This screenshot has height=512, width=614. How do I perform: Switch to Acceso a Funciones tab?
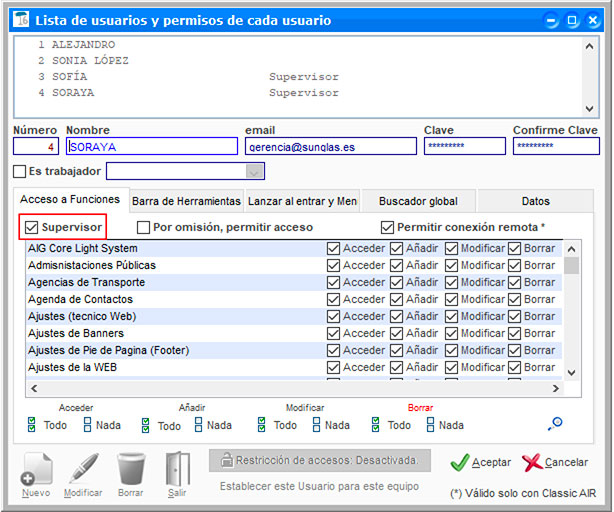pos(70,200)
